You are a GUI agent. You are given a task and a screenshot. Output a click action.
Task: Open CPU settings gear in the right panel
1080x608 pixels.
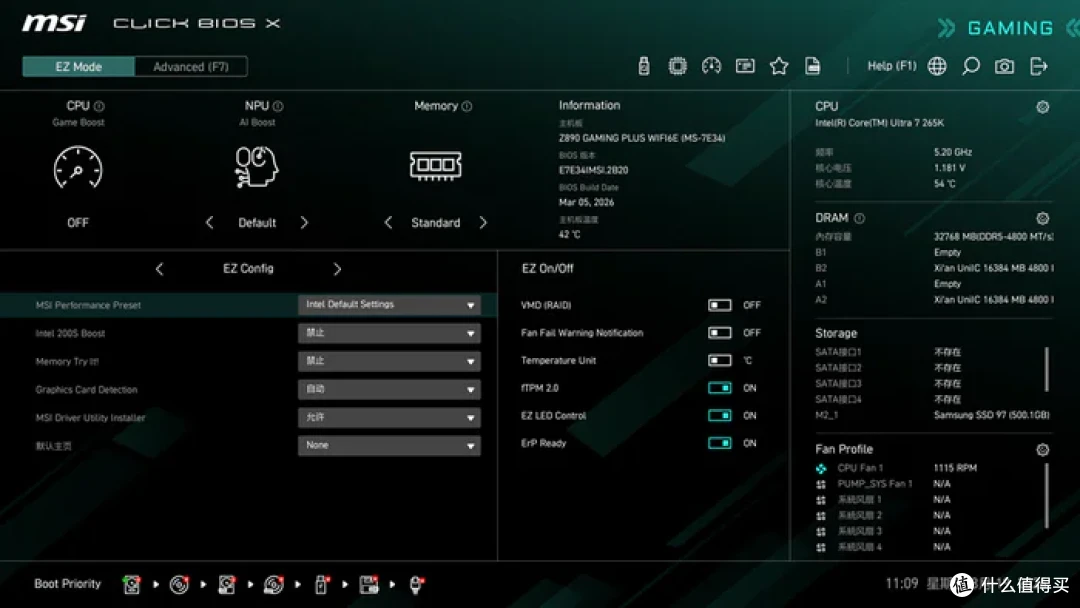[1042, 107]
